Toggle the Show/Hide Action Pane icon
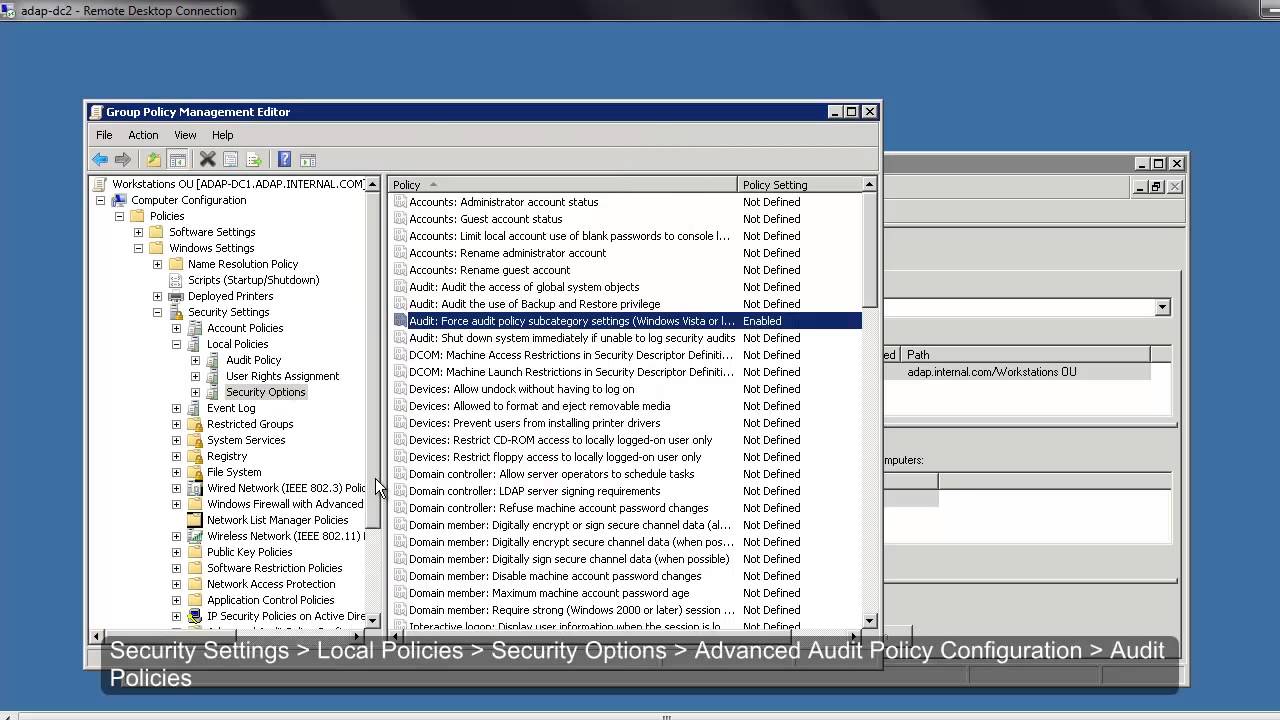This screenshot has width=1280, height=720. (x=308, y=160)
